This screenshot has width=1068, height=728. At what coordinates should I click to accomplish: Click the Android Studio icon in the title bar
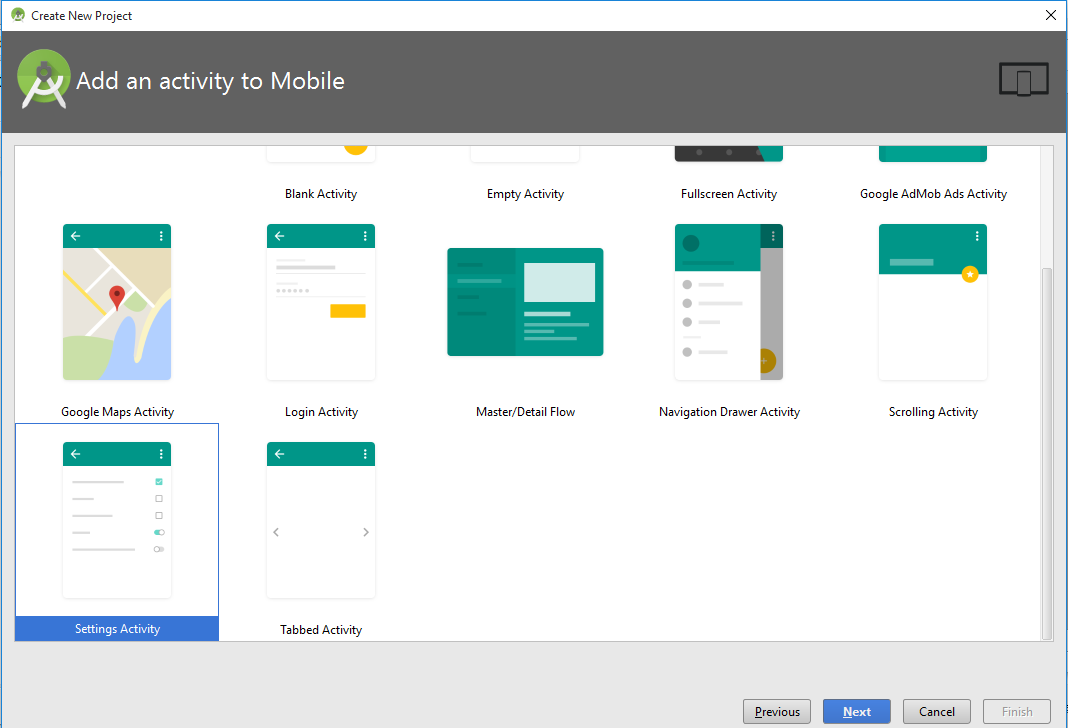pyautogui.click(x=18, y=15)
